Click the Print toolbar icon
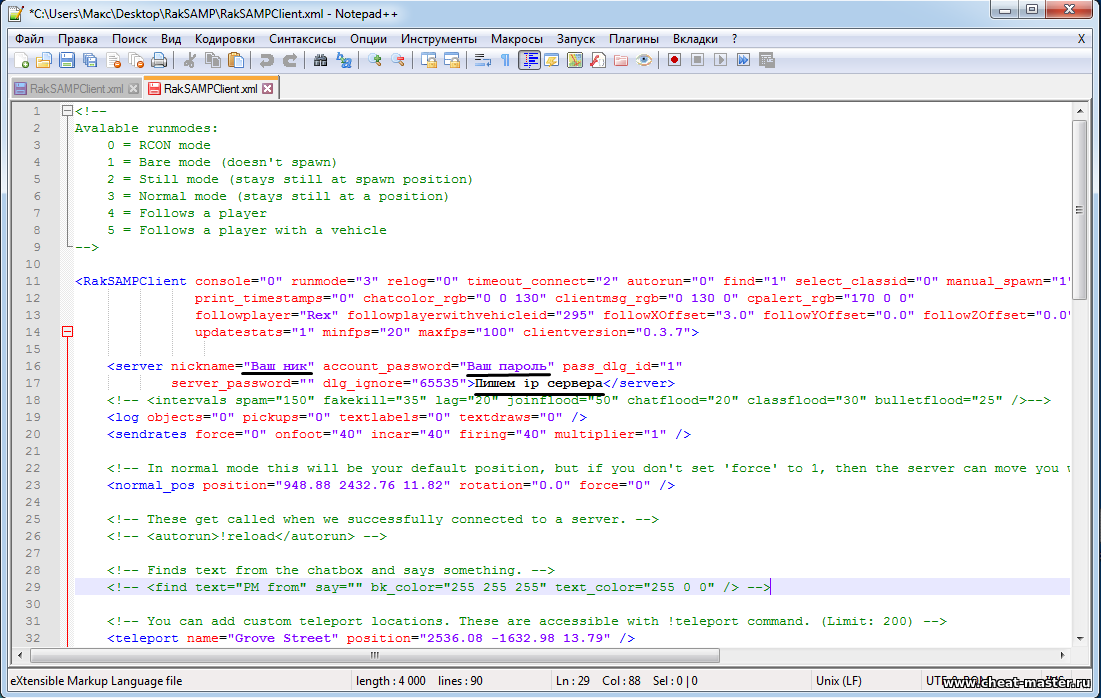 (x=160, y=61)
